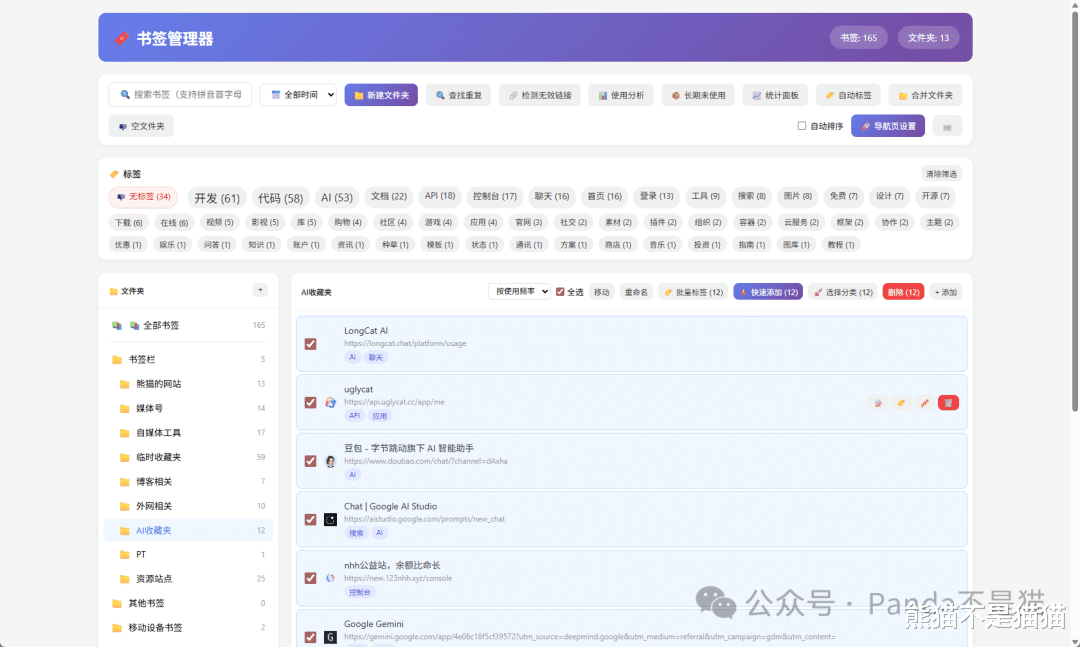Screen dimensions: 1080x647
Task: Click the rocket logo beside 书签管理器
Action: 121,39
